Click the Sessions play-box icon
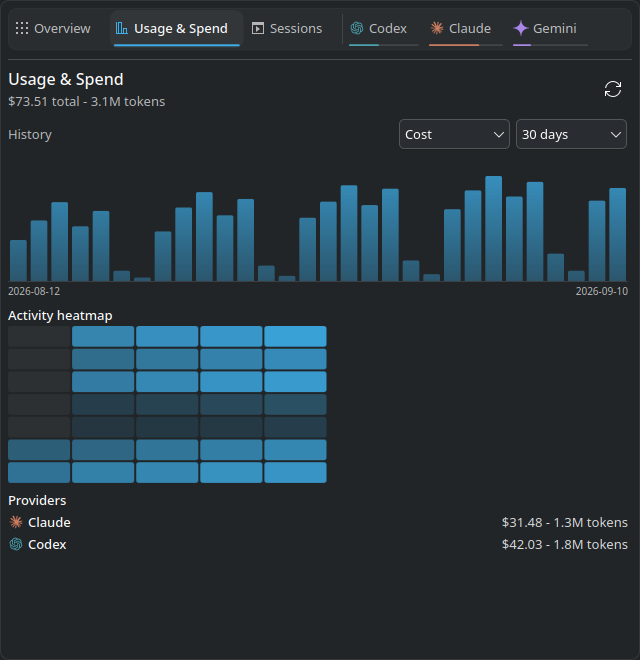640x660 pixels. pyautogui.click(x=258, y=28)
